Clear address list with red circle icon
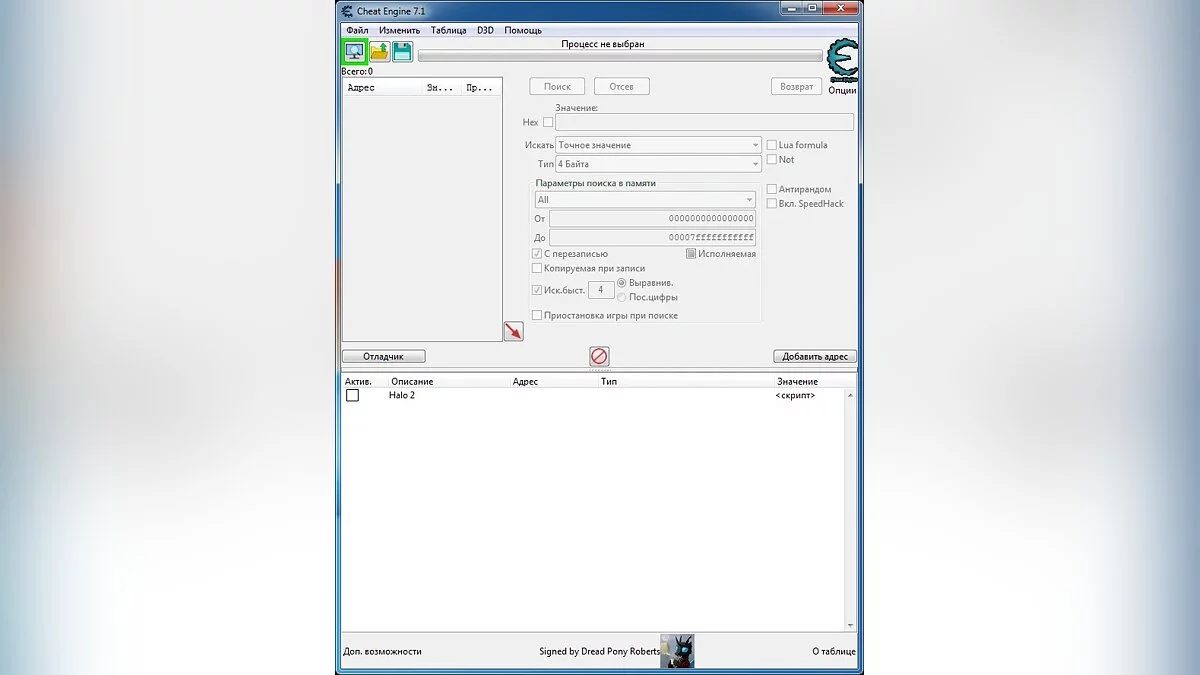Image resolution: width=1200 pixels, height=675 pixels. pos(599,355)
